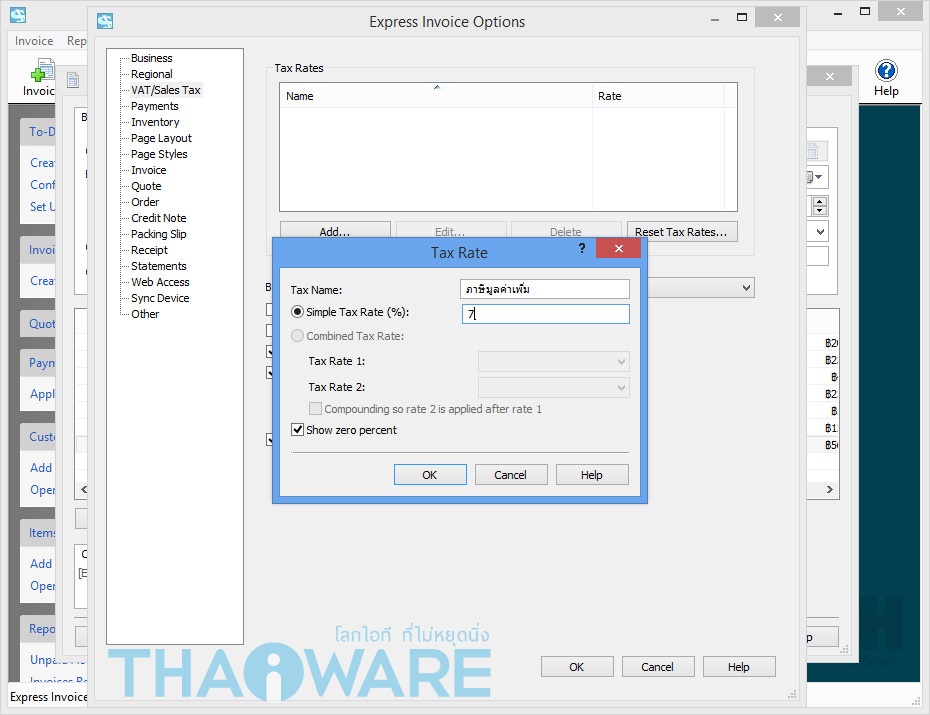Open the Invoice menu in main window
930x715 pixels.
(34, 41)
